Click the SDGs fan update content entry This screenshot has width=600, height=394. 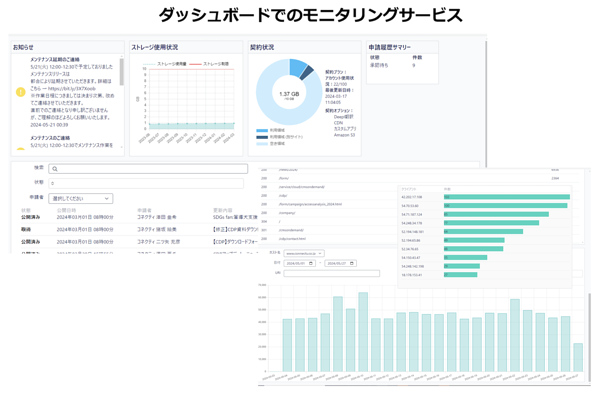click(235, 217)
